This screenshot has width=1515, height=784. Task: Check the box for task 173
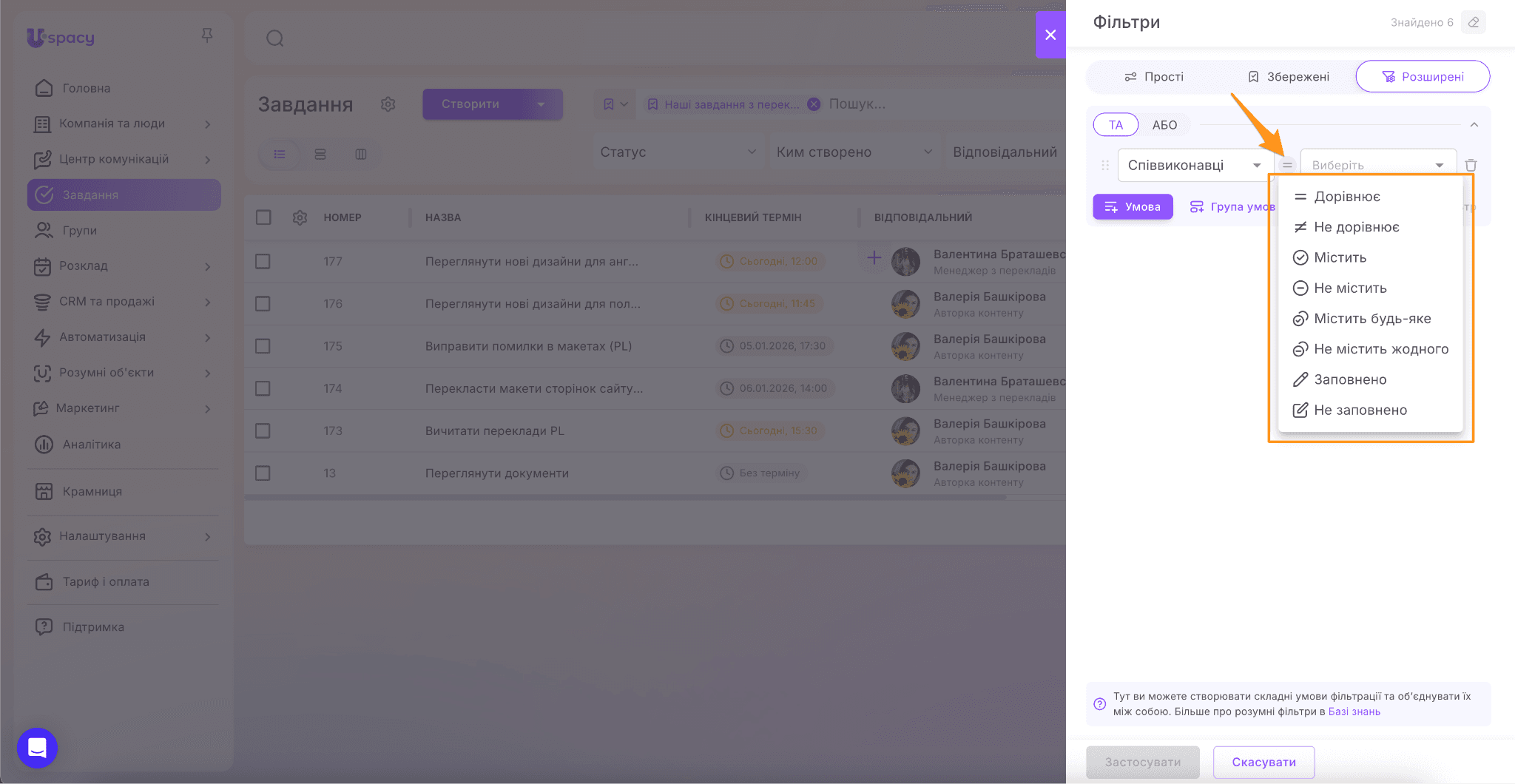pyautogui.click(x=263, y=430)
